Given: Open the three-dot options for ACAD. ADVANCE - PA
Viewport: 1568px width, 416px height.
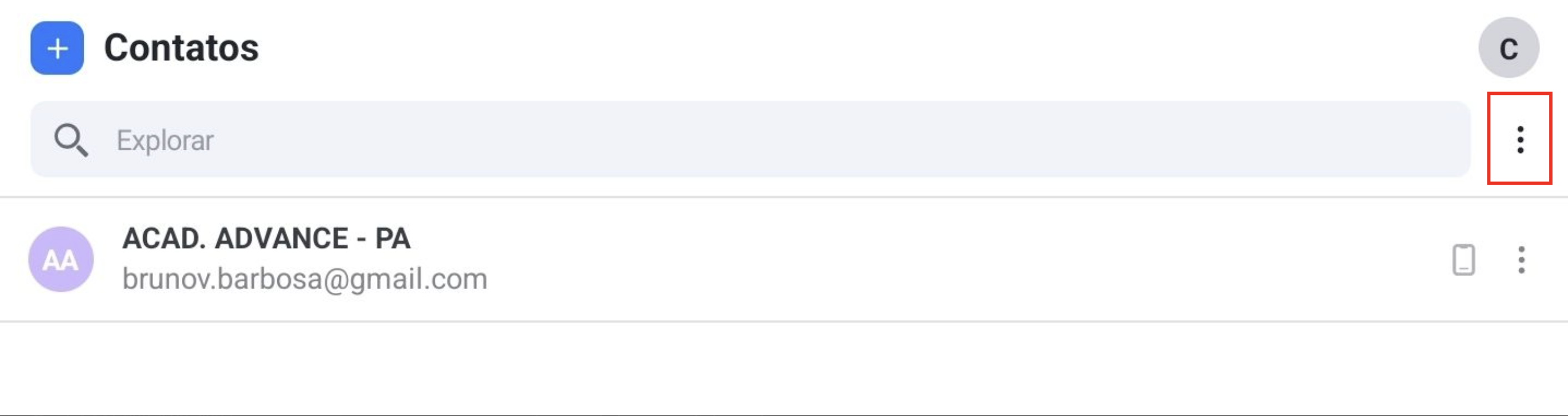Looking at the screenshot, I should 1521,260.
